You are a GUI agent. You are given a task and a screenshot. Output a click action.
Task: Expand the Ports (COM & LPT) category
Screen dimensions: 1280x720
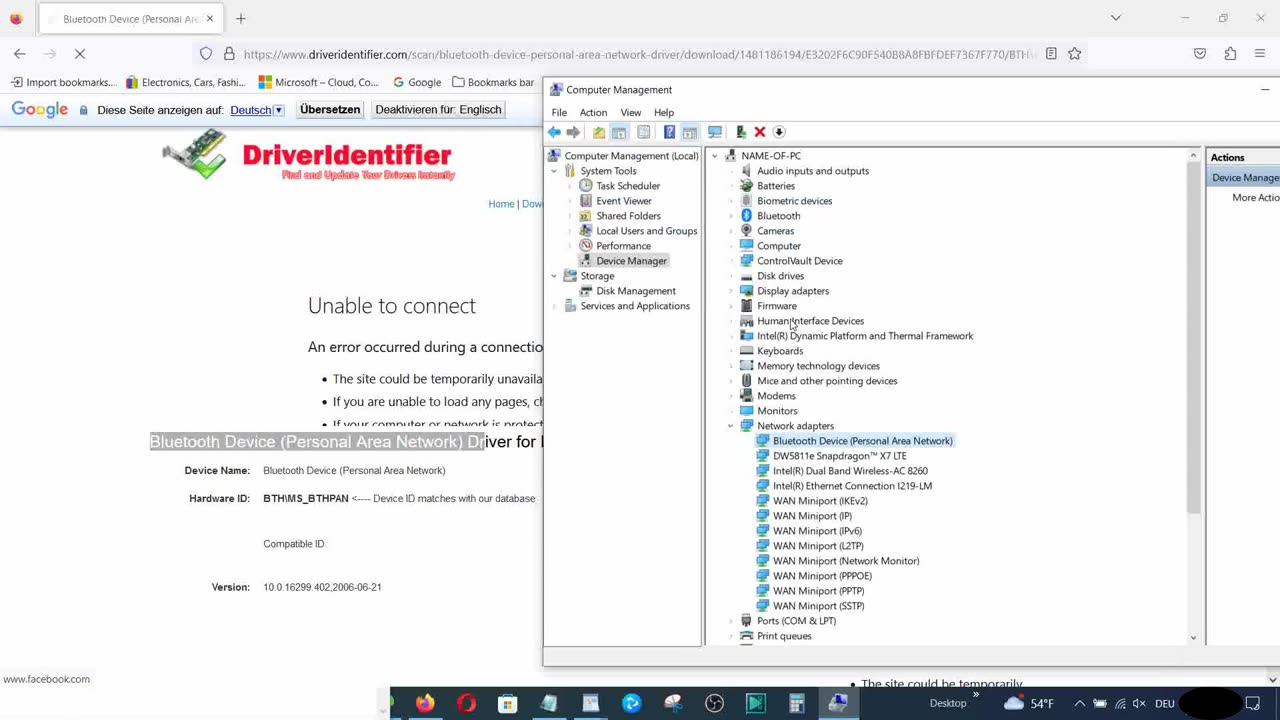pyautogui.click(x=731, y=621)
